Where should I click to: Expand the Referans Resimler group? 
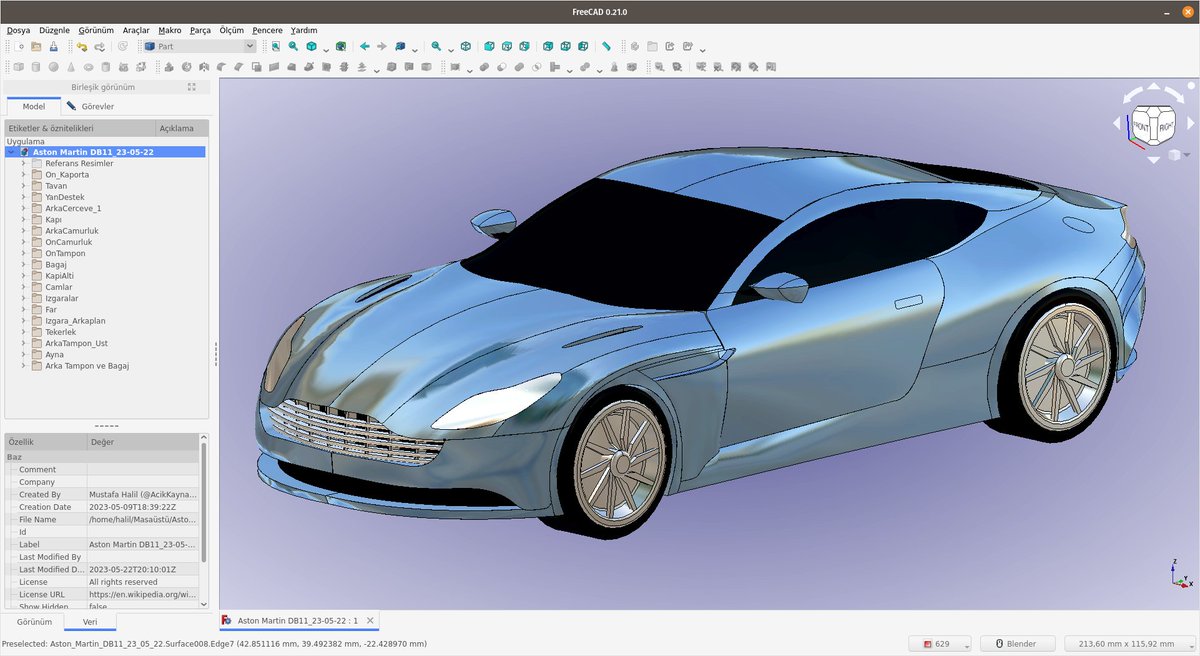click(23, 163)
